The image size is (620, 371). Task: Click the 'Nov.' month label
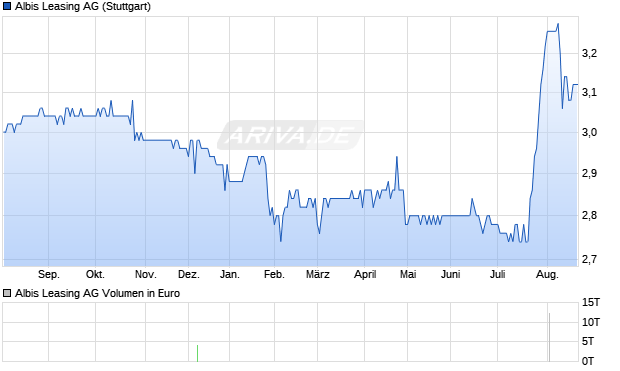[x=146, y=274]
